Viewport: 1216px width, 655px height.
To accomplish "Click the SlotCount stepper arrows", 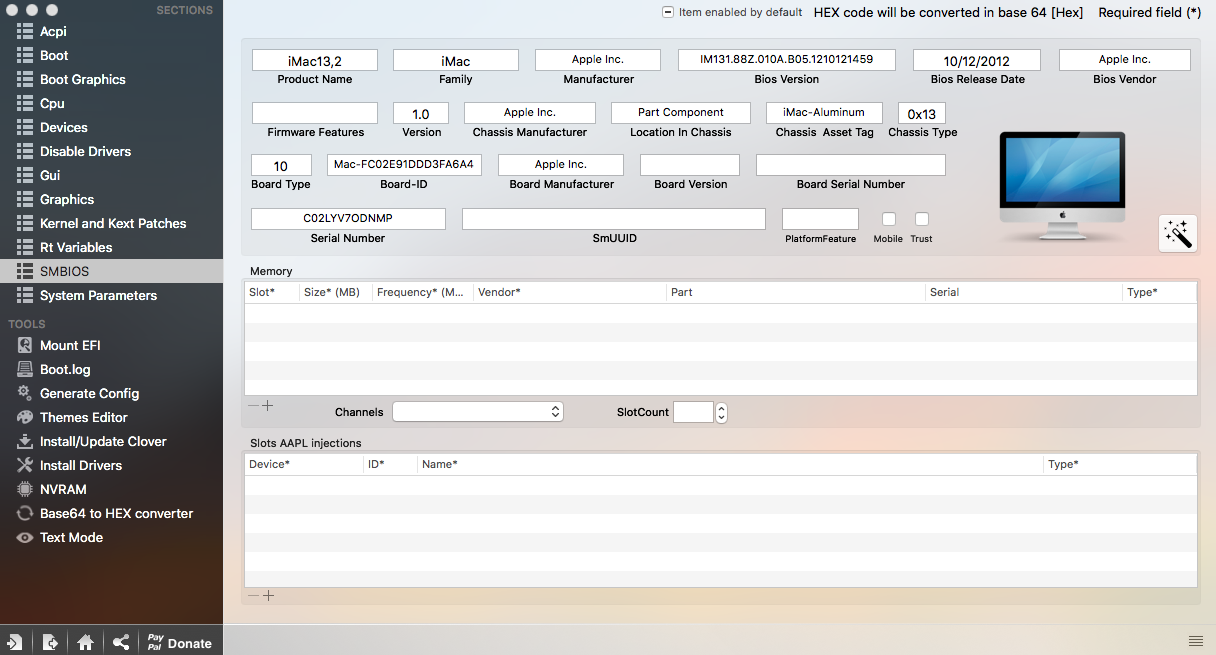I will 721,412.
